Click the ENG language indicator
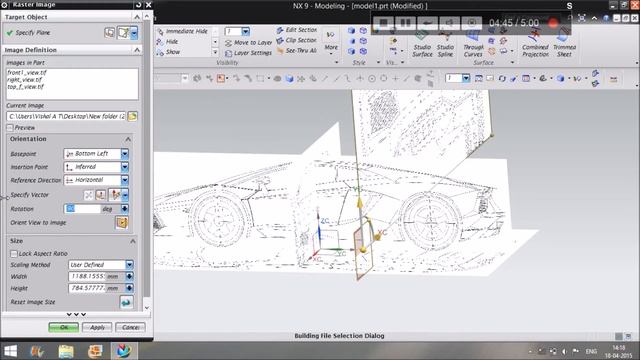This screenshot has width=640, height=360. pos(591,351)
